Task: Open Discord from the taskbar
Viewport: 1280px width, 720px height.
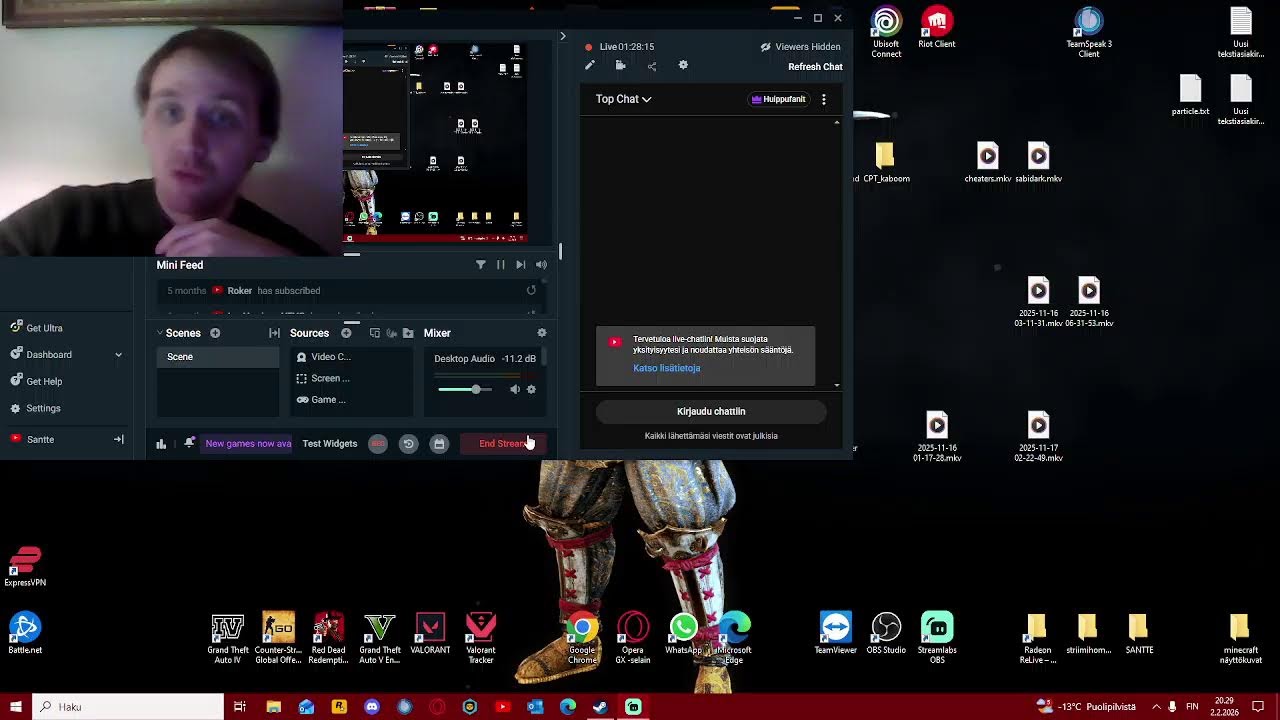Action: tap(372, 707)
